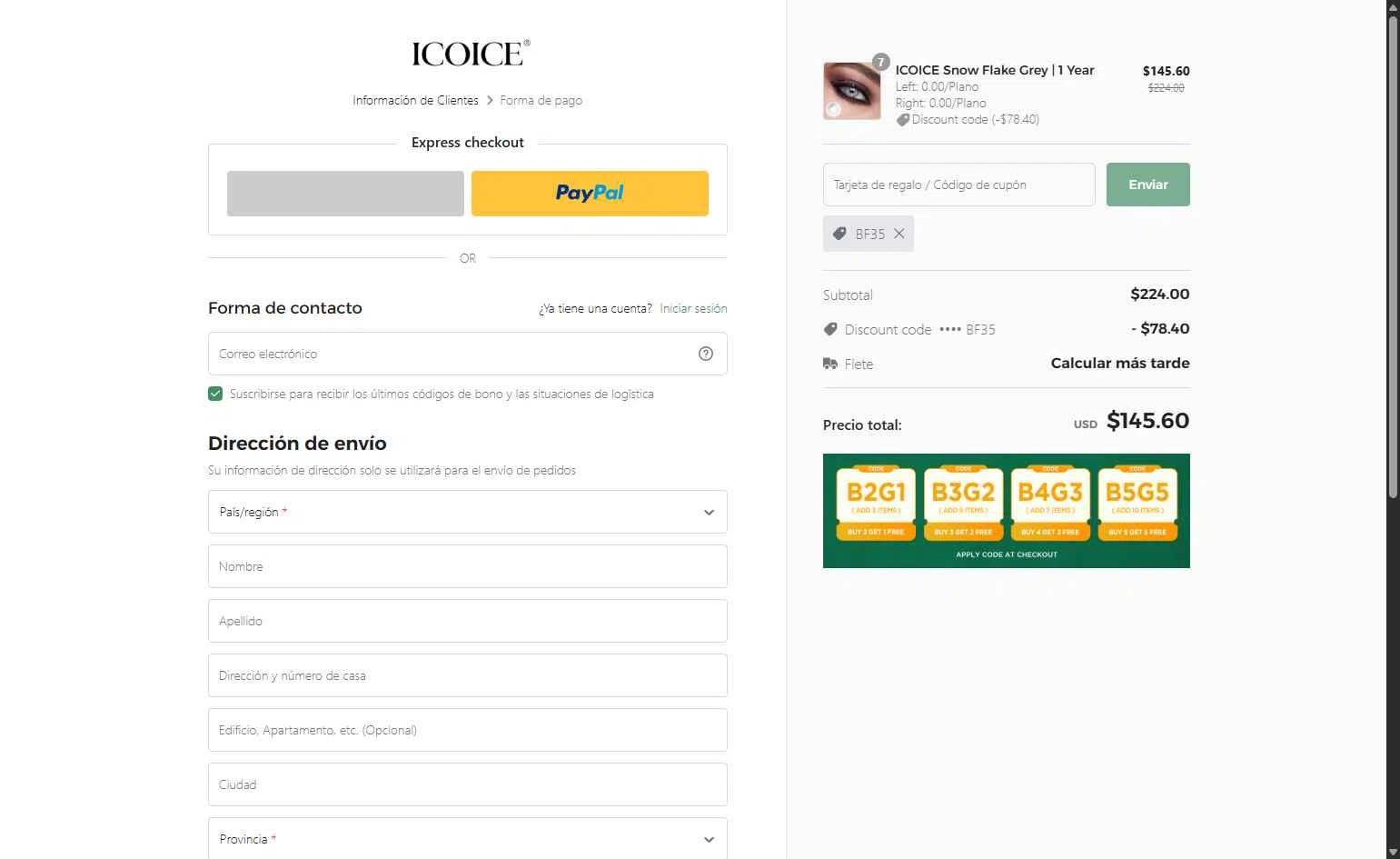Click the grey express checkout button
Viewport: 1400px width, 859px height.
pos(345,194)
